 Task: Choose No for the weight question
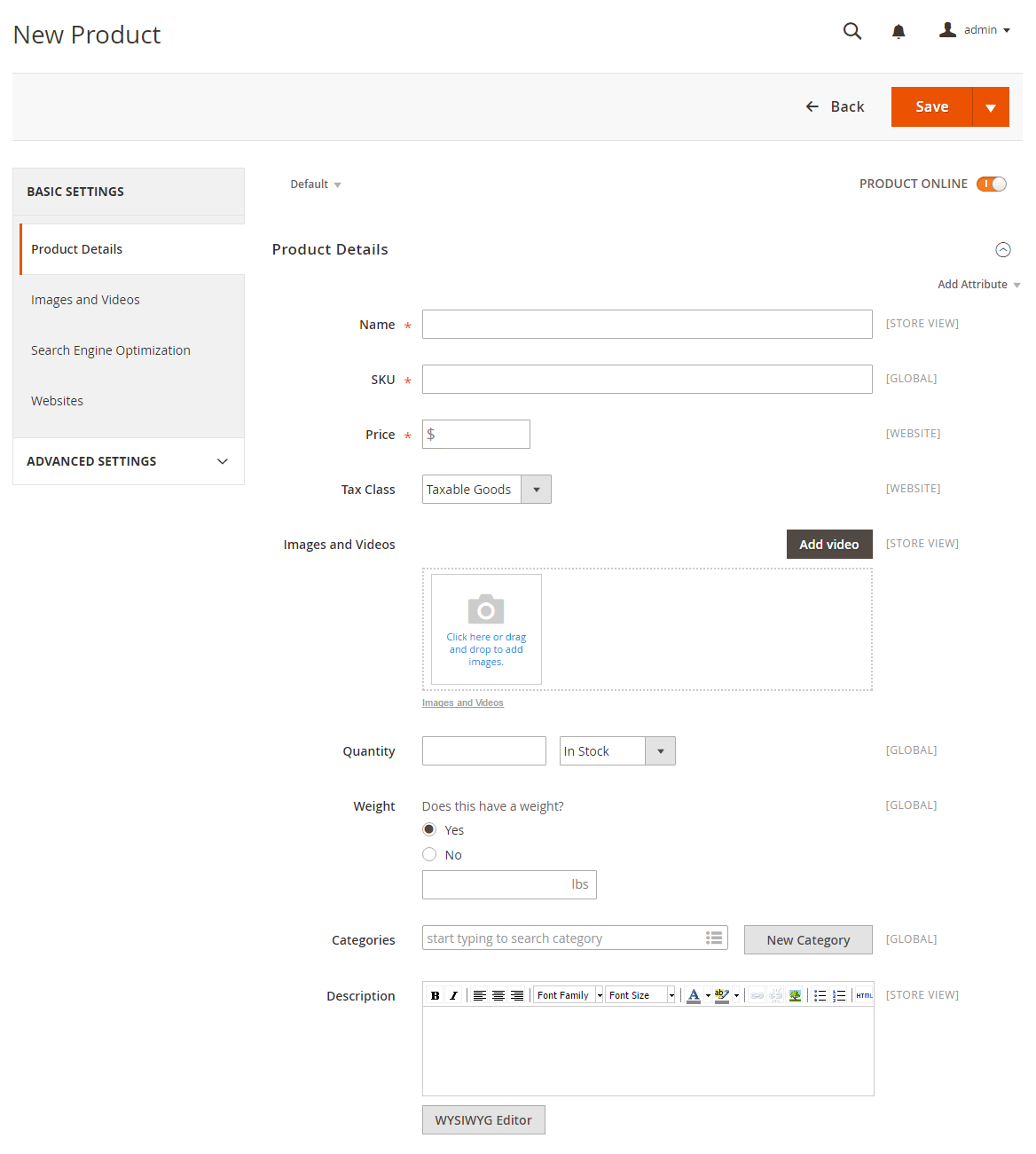point(429,854)
